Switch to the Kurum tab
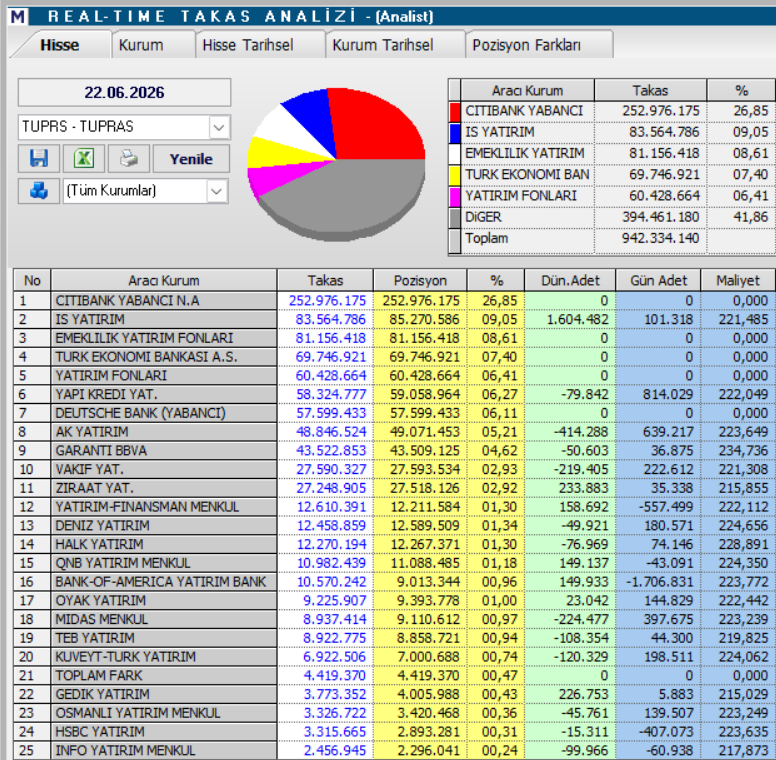776x760 pixels. [141, 45]
